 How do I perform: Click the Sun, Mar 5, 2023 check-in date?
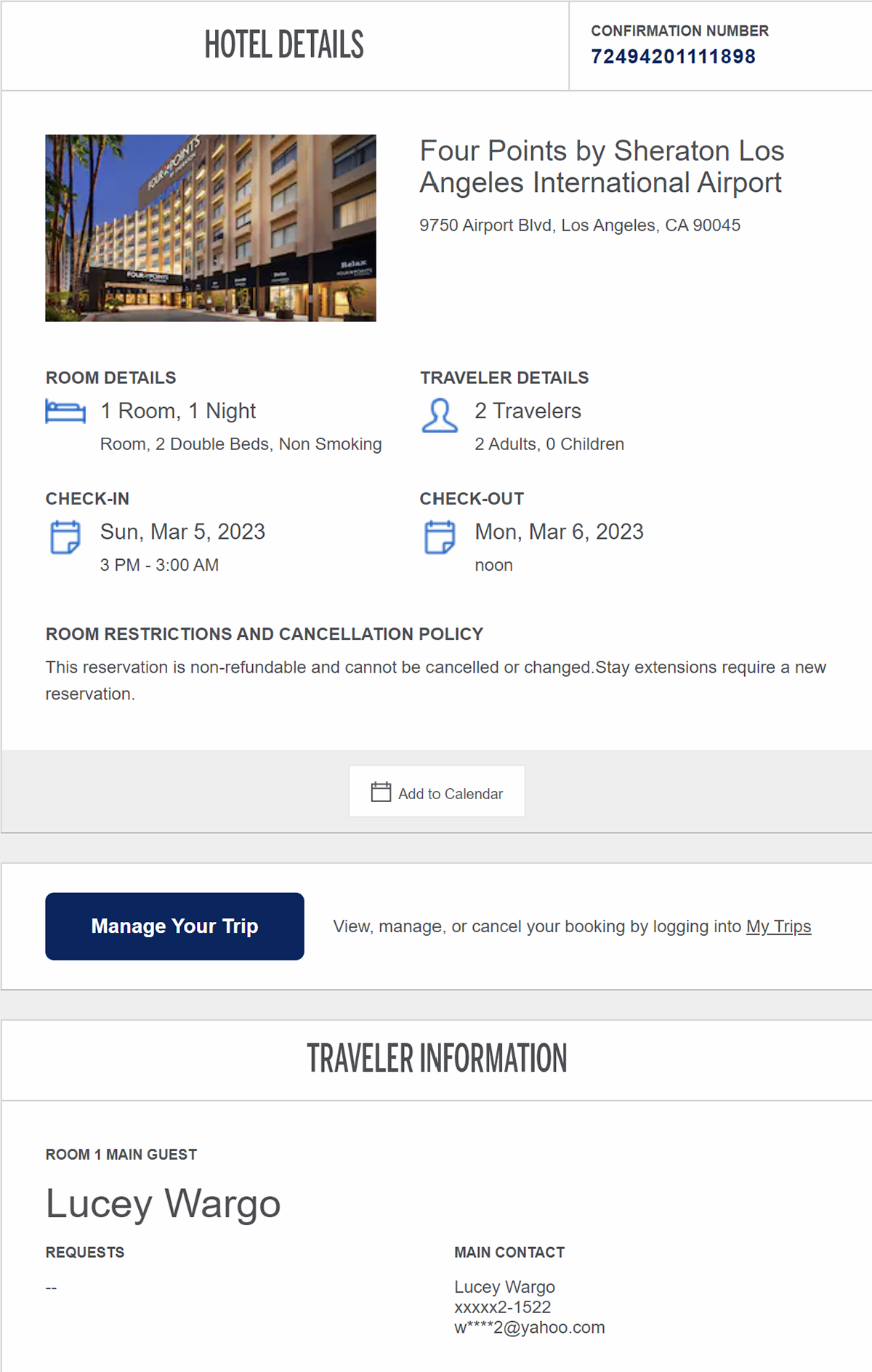pos(182,531)
